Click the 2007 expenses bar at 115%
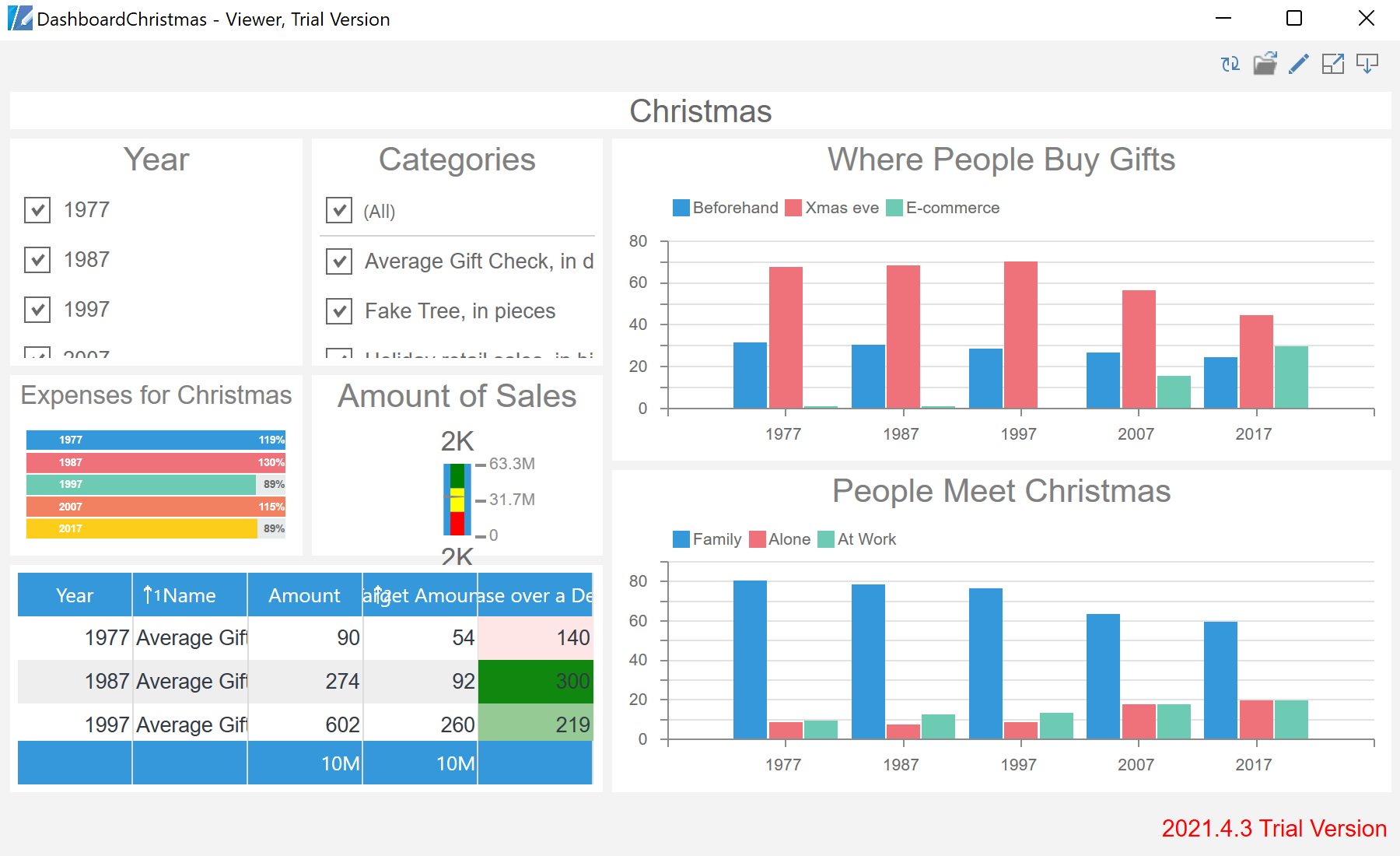 (x=156, y=507)
